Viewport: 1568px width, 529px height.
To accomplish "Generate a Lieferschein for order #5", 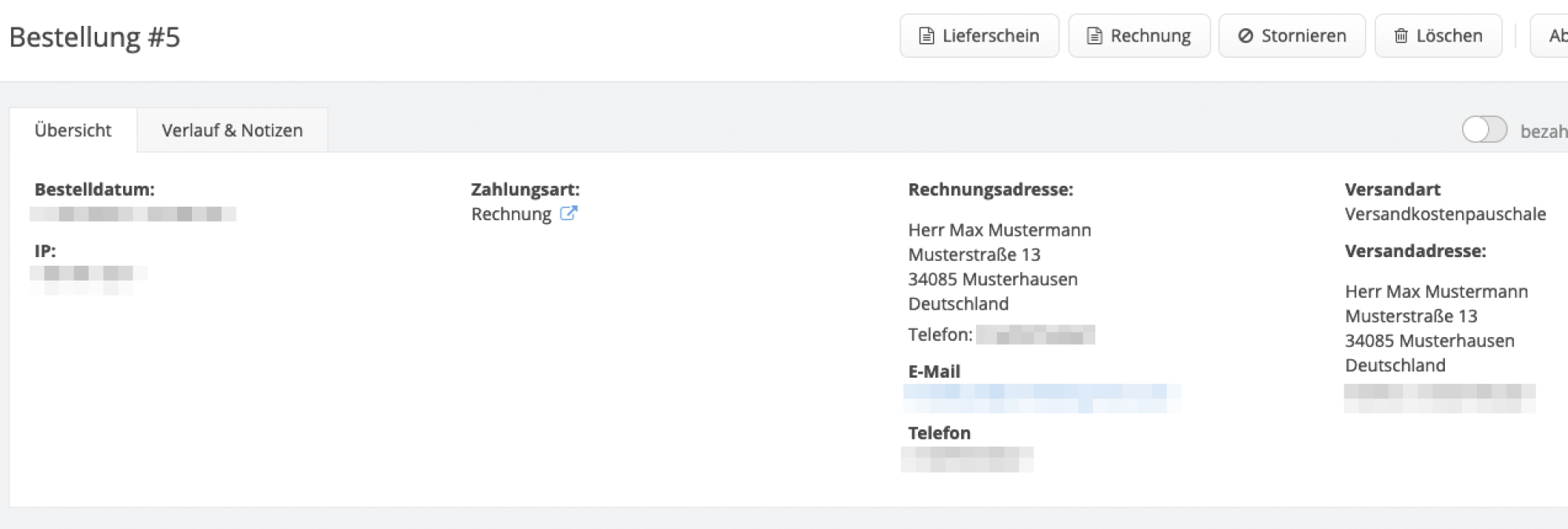I will [978, 34].
